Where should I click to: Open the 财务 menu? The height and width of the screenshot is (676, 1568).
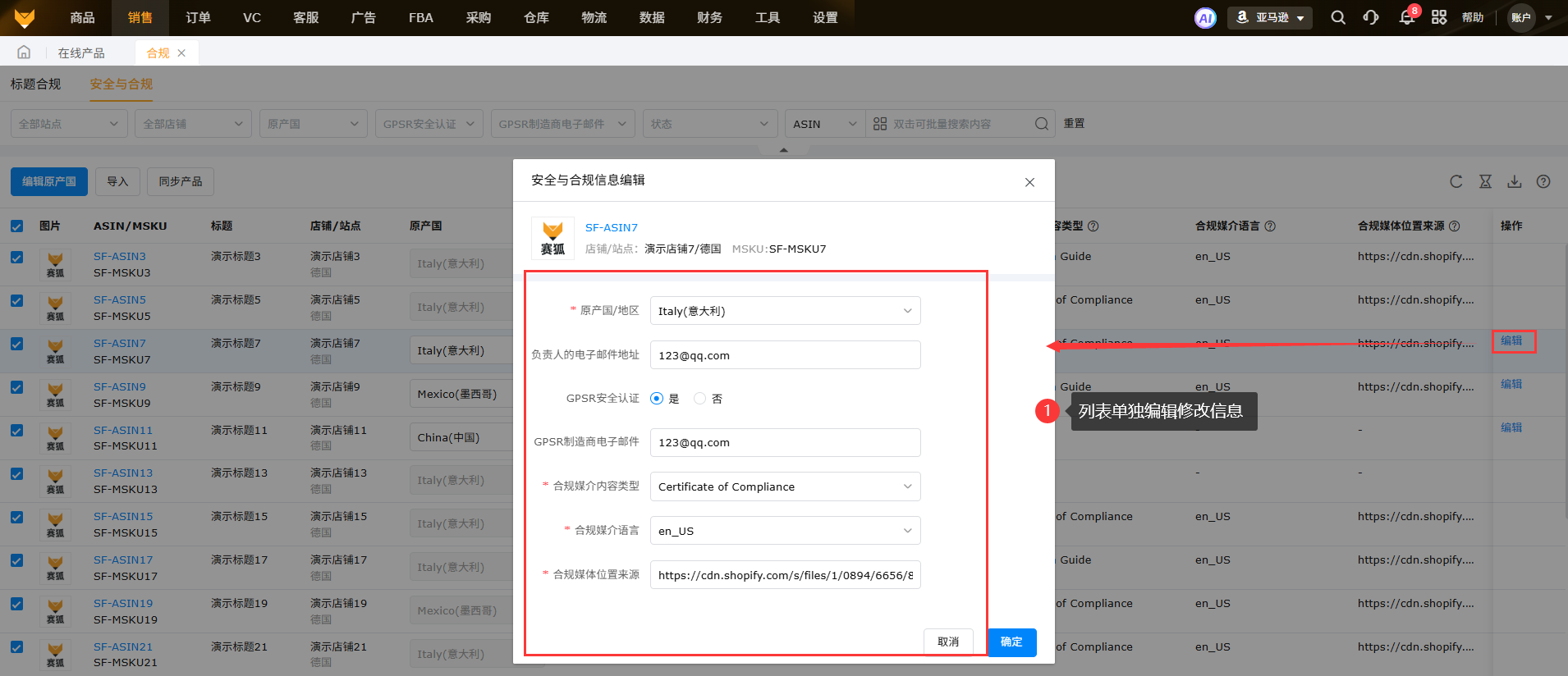709,17
